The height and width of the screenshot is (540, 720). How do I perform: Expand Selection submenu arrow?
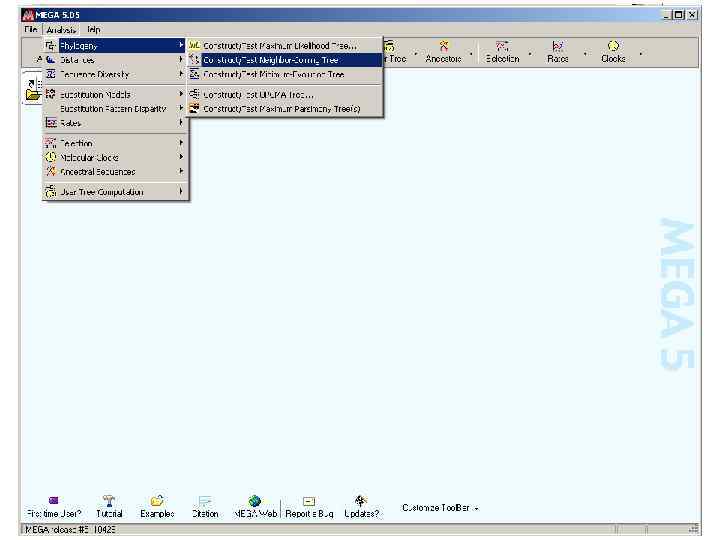[x=181, y=143]
